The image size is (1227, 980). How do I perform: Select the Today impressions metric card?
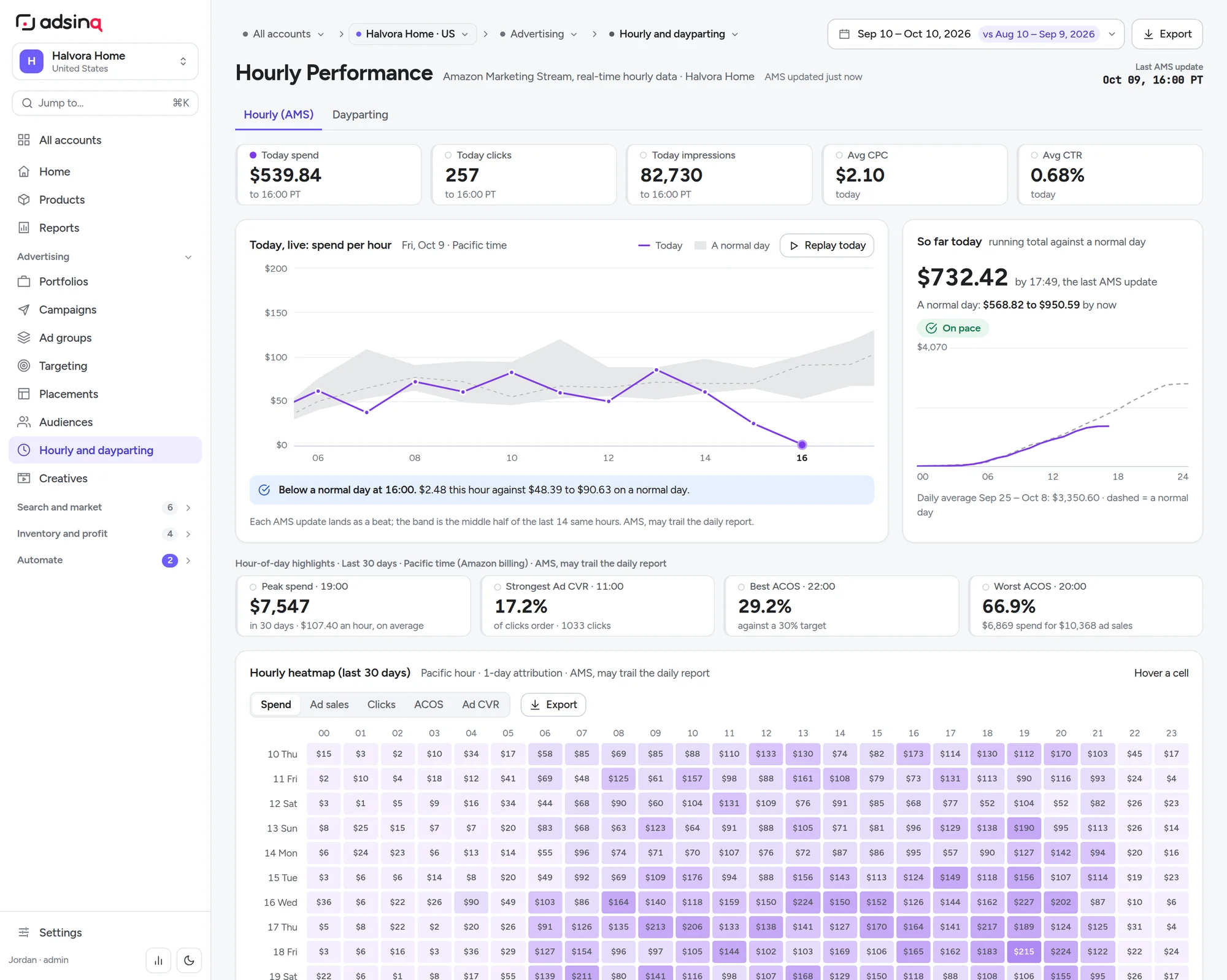[x=719, y=175]
